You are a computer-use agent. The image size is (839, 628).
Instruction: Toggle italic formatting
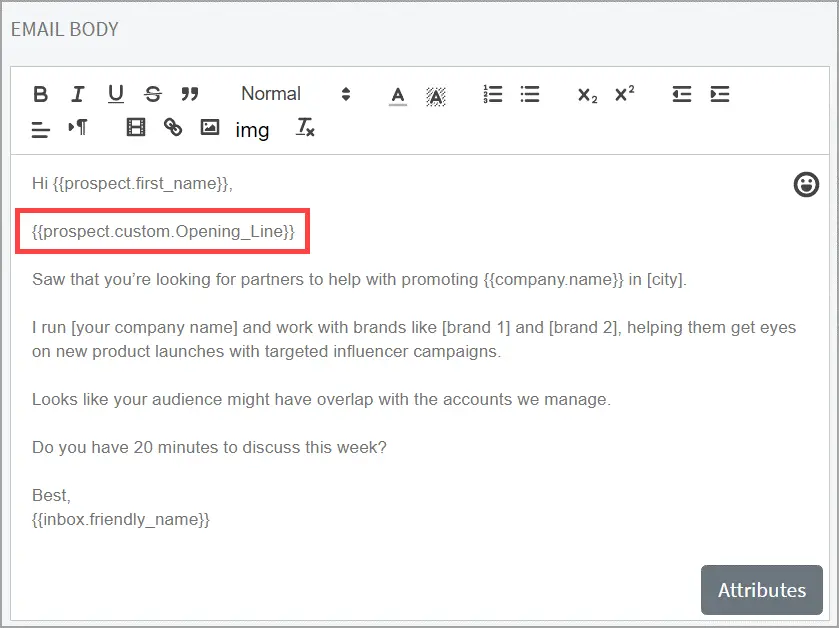pyautogui.click(x=78, y=94)
